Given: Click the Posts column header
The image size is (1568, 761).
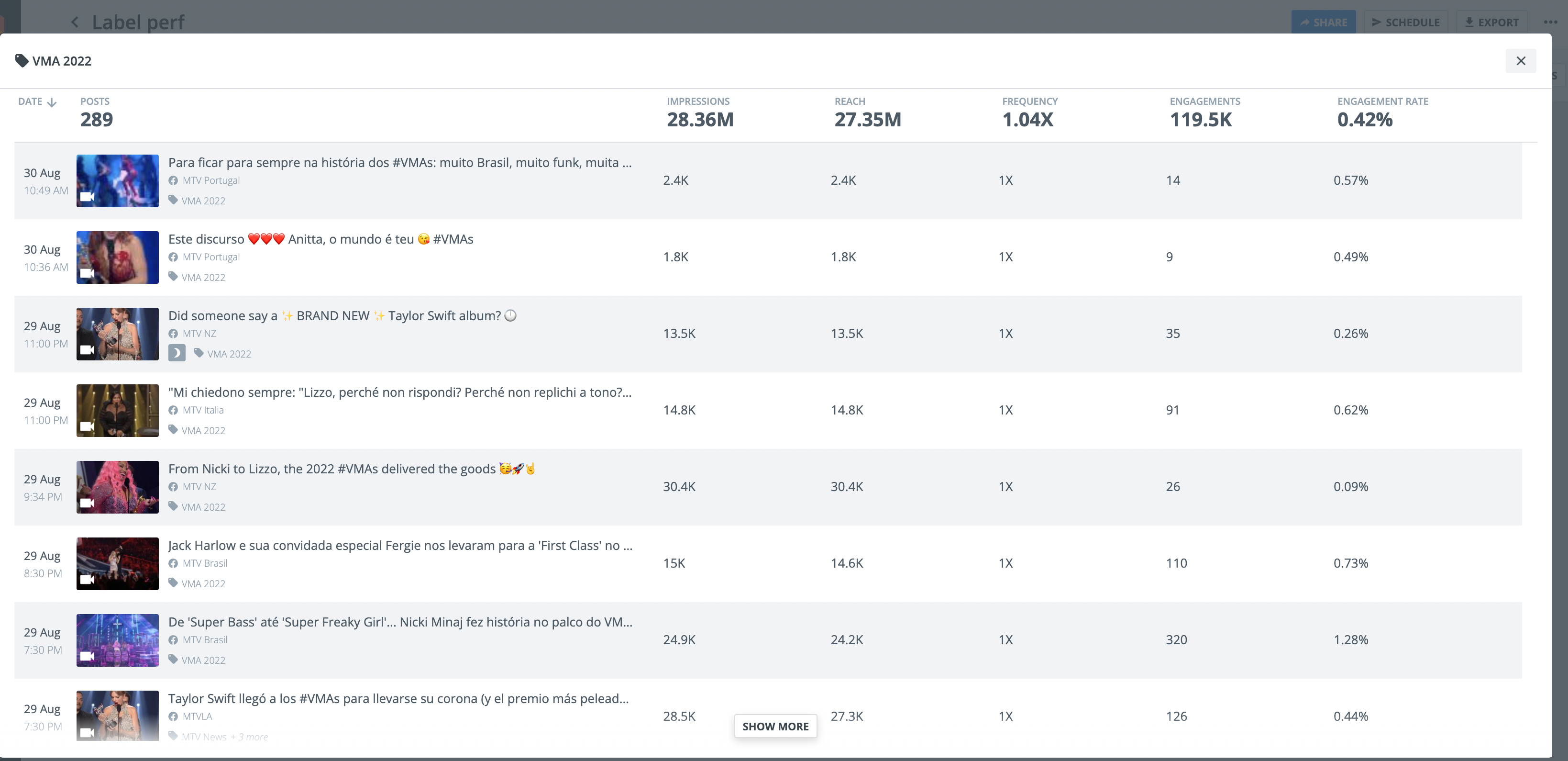Looking at the screenshot, I should [x=95, y=102].
